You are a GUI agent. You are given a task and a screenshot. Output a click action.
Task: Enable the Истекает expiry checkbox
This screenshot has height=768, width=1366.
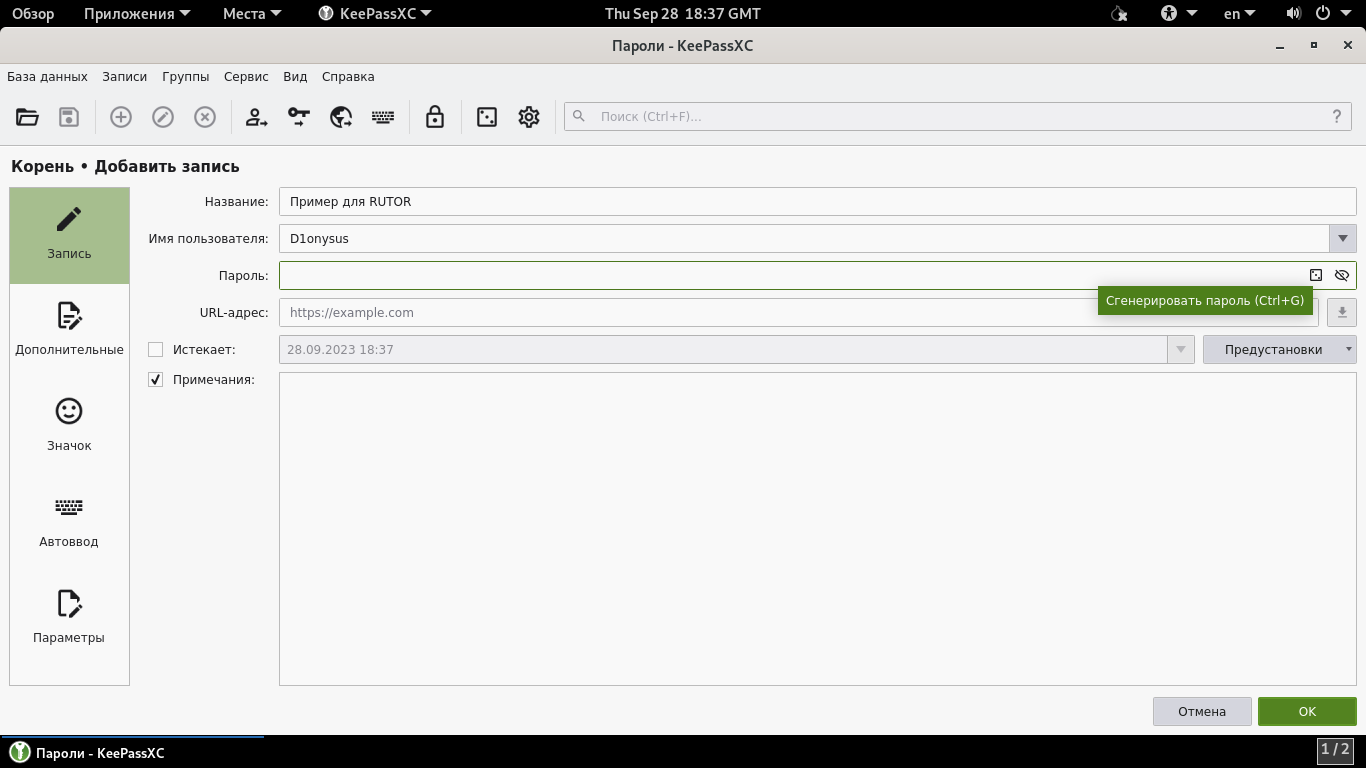[x=155, y=350]
